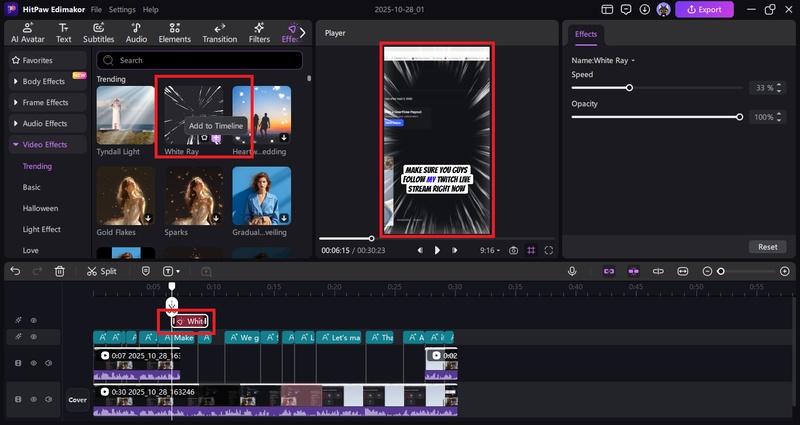Switch to the Text tab
This screenshot has height=425, width=800.
(64, 33)
